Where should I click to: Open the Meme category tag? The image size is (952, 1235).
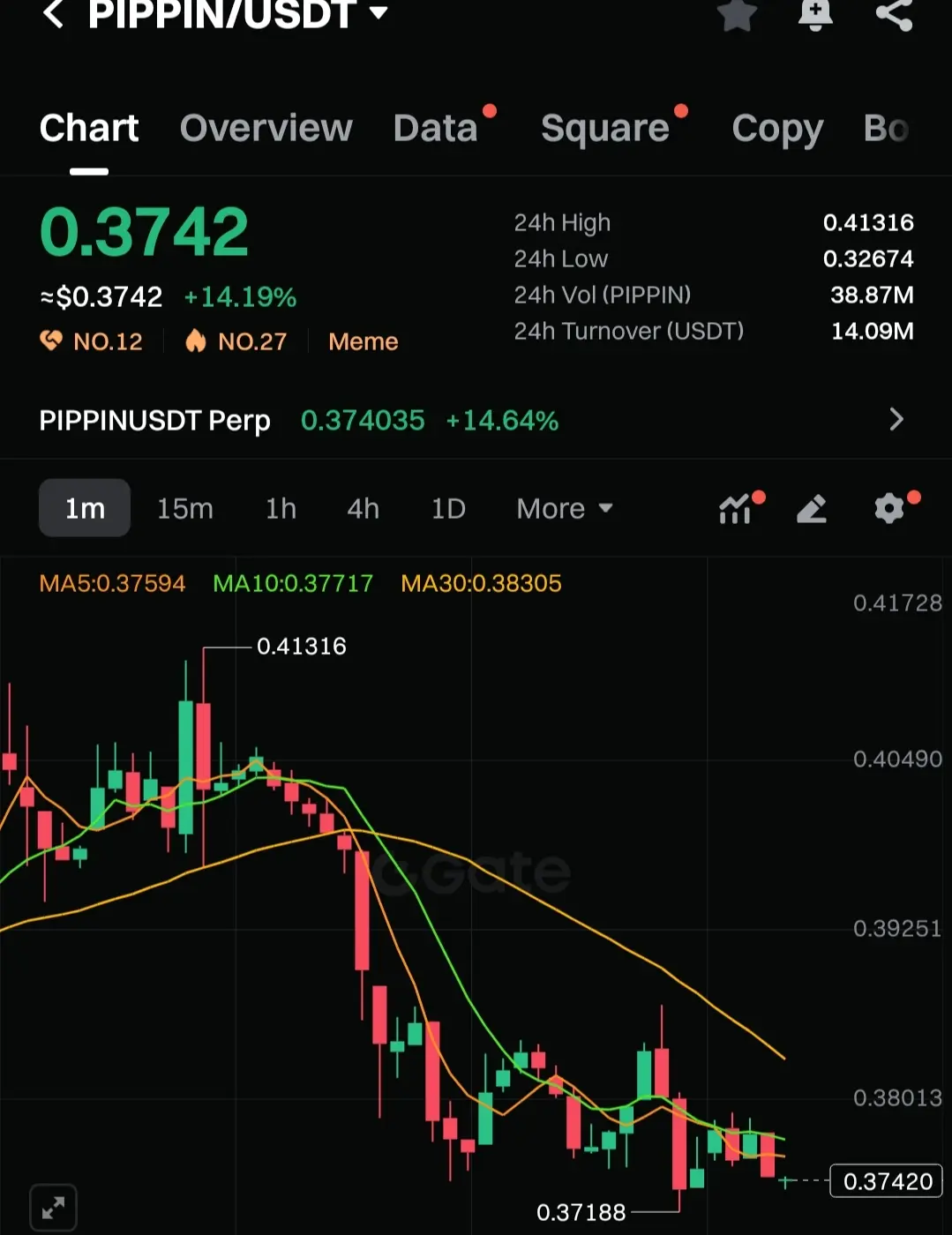[364, 341]
